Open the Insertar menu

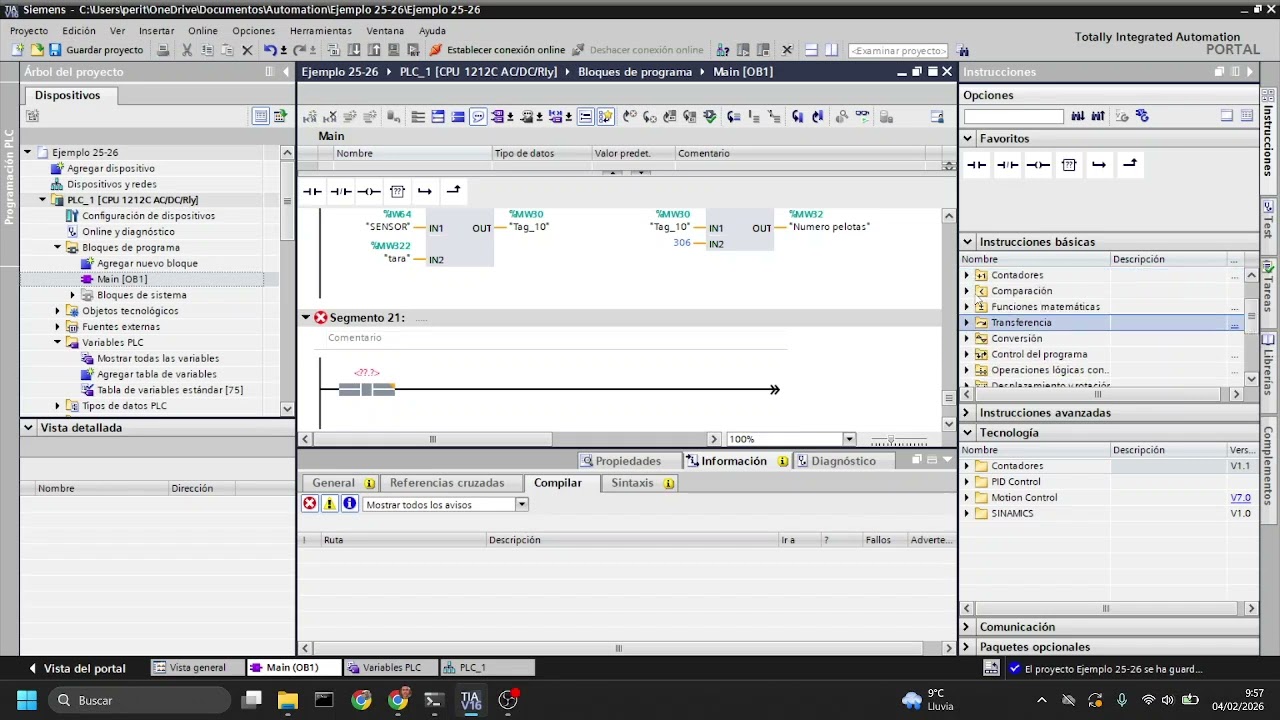[156, 31]
